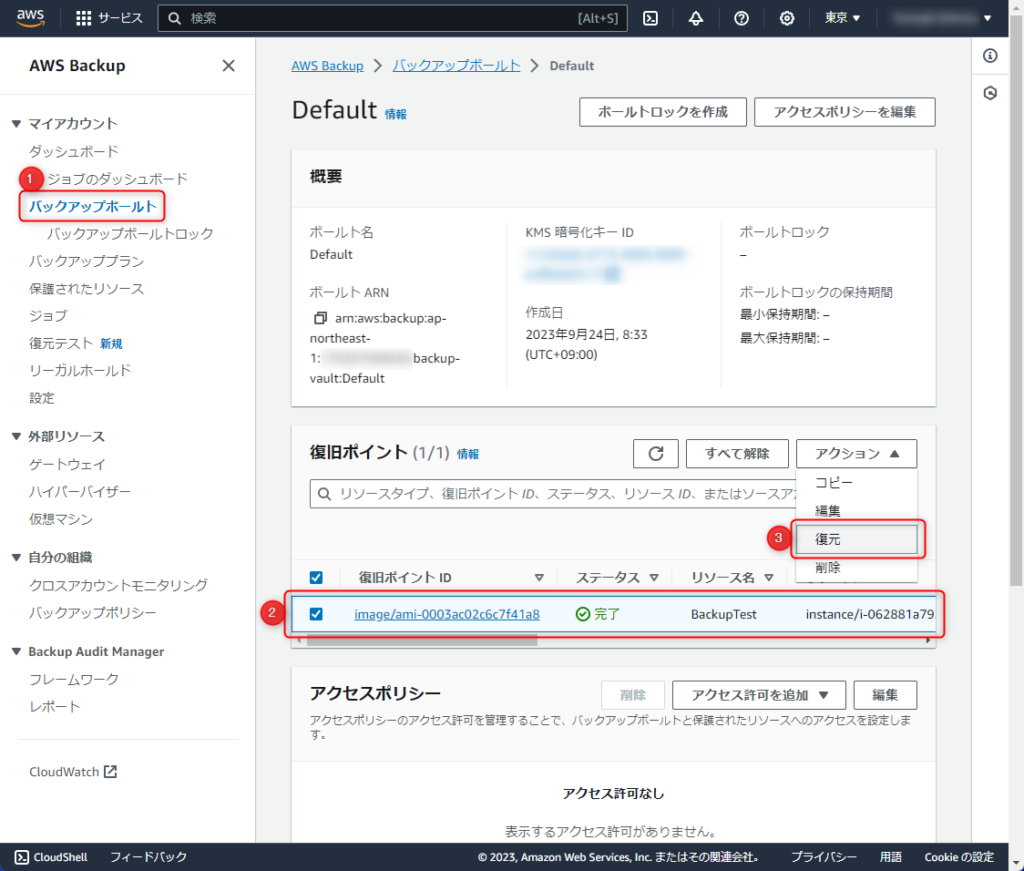
Task: Open バックアップポリシー in sidebar
Action: click(x=92, y=612)
